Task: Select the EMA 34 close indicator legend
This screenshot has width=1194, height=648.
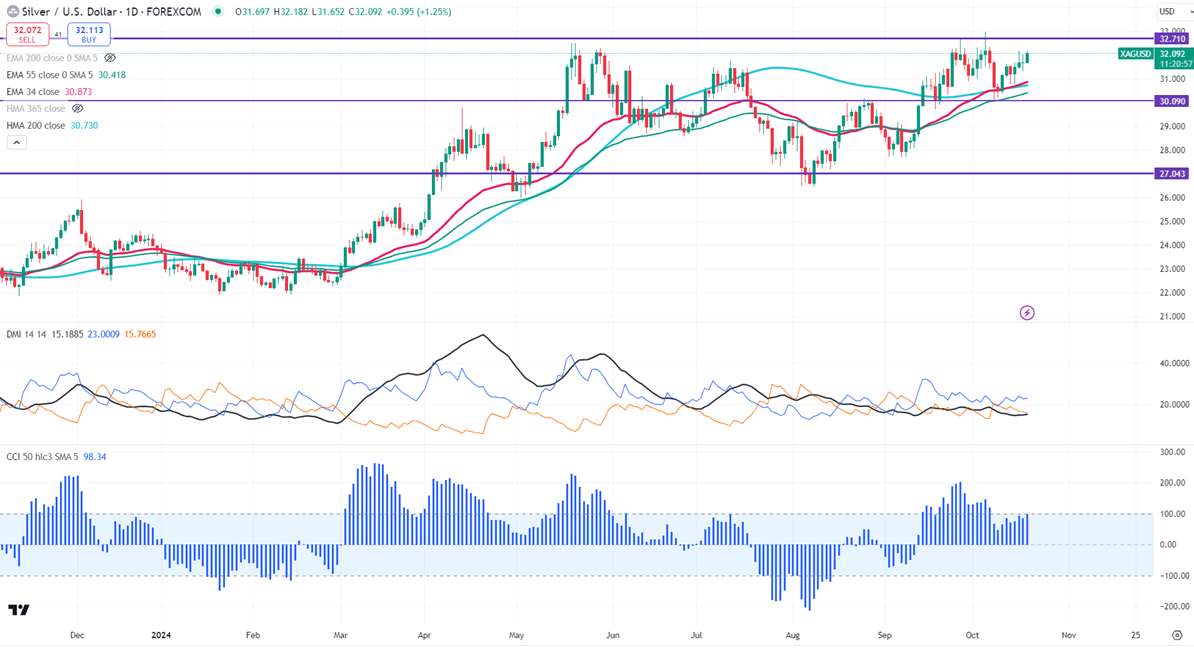Action: click(x=49, y=91)
